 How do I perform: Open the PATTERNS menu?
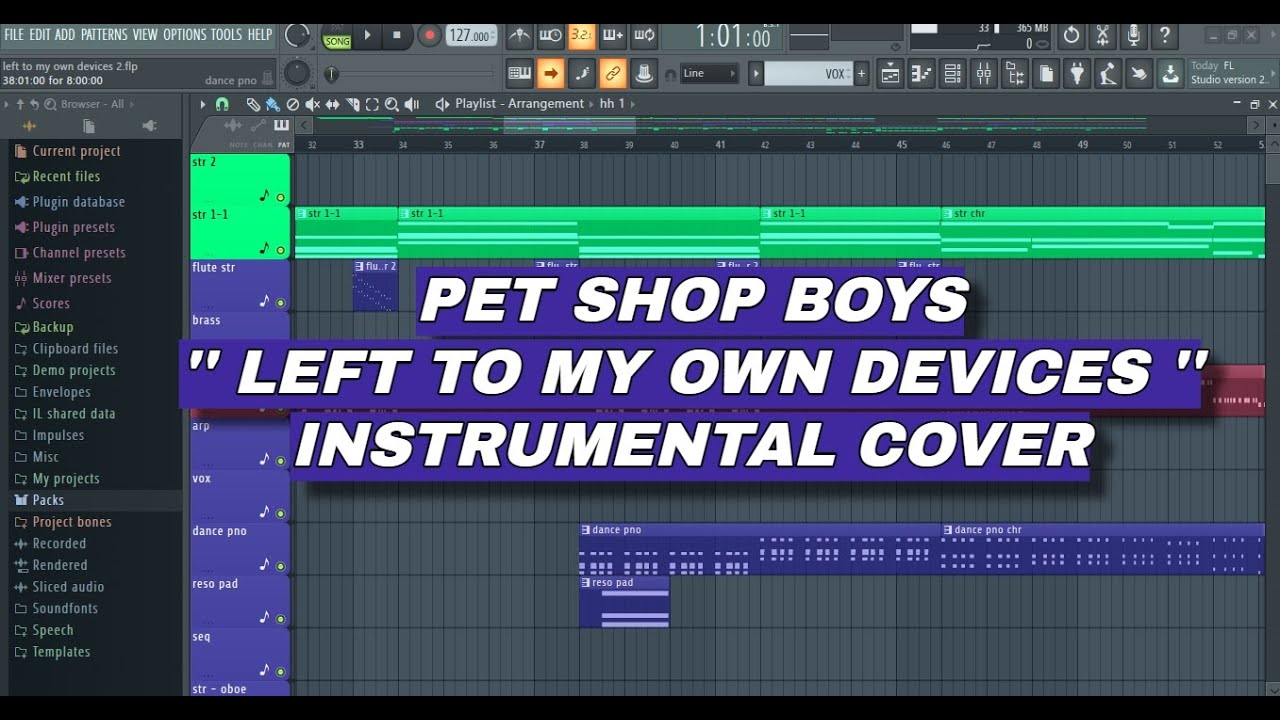(x=104, y=35)
